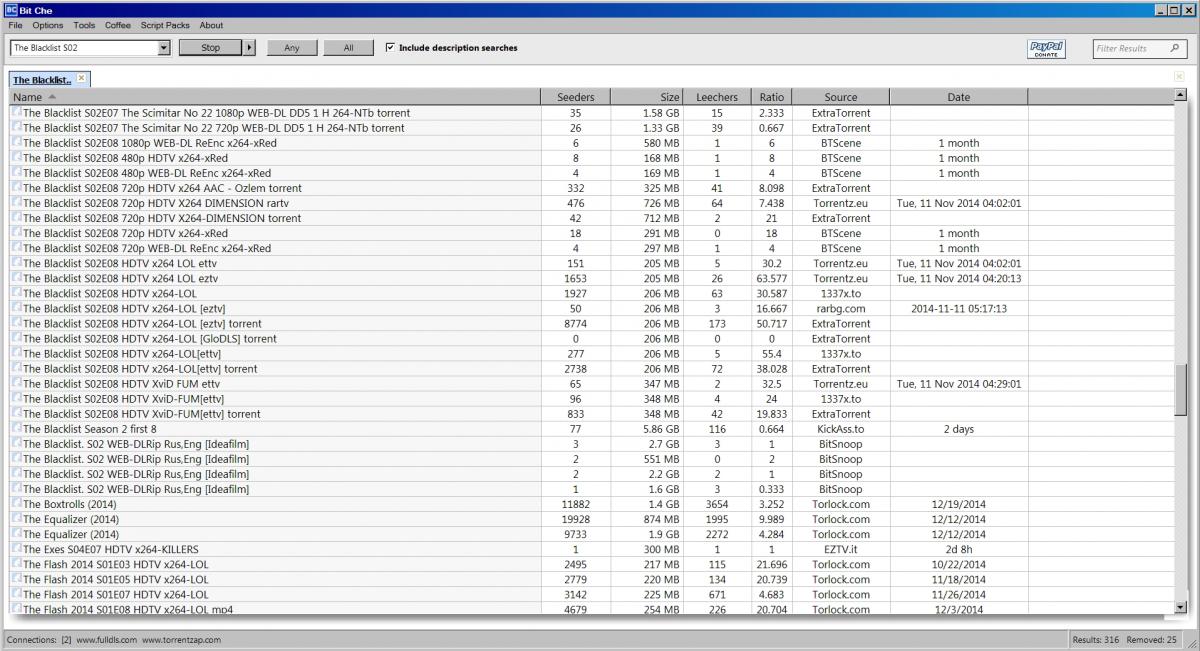Image resolution: width=1200 pixels, height=651 pixels.
Task: Click icon of S02E08 DIMENSION rartv row
Action: point(16,203)
